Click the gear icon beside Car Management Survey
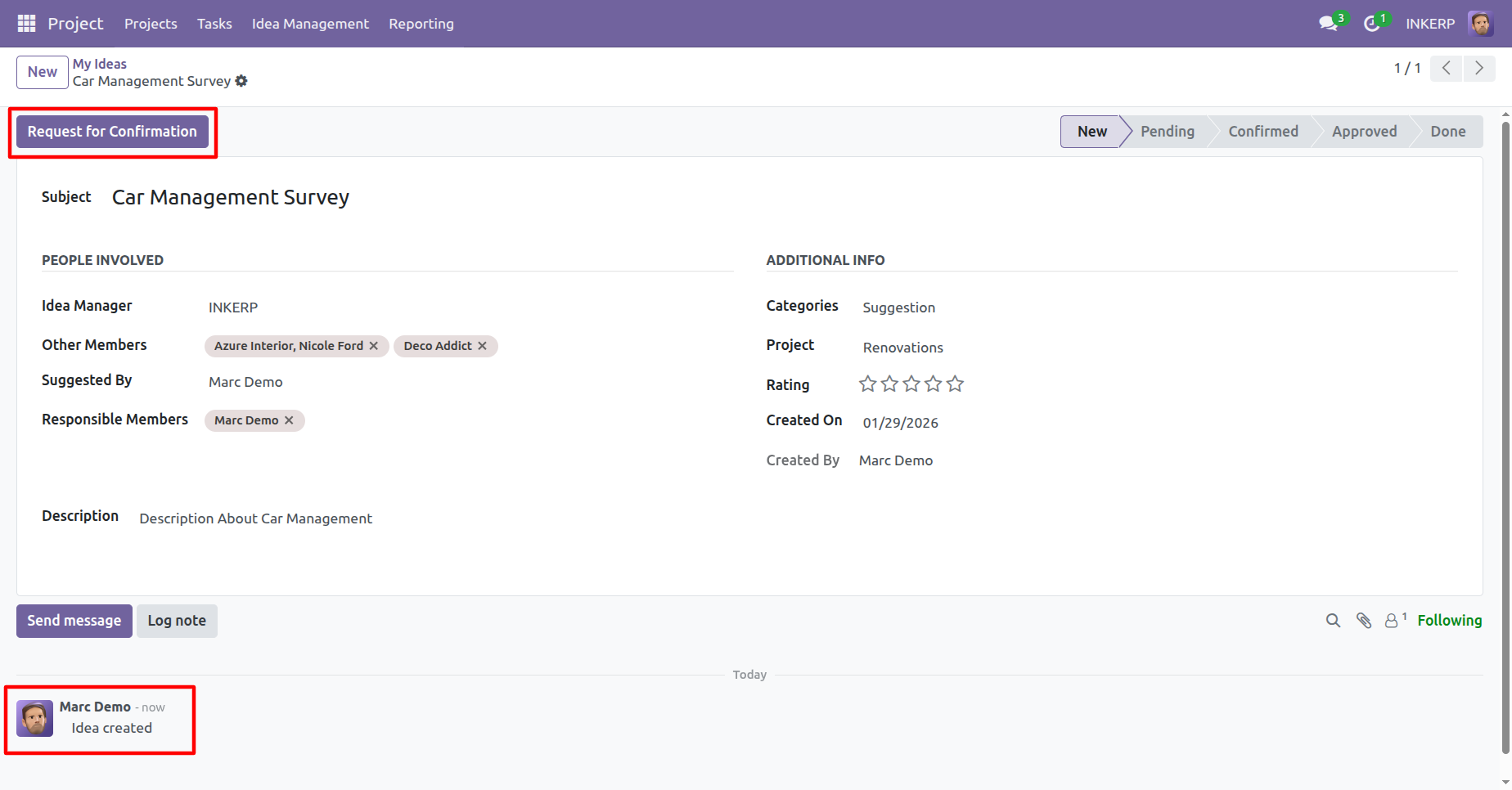 click(241, 81)
